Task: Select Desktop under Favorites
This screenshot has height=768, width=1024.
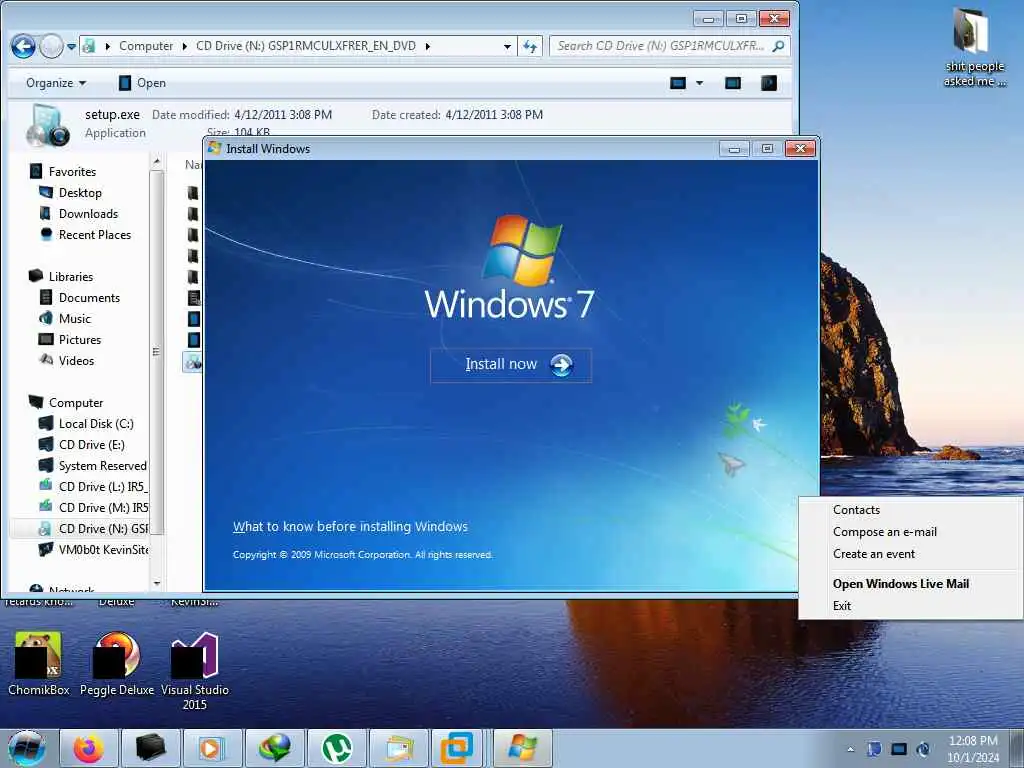Action: pos(80,193)
